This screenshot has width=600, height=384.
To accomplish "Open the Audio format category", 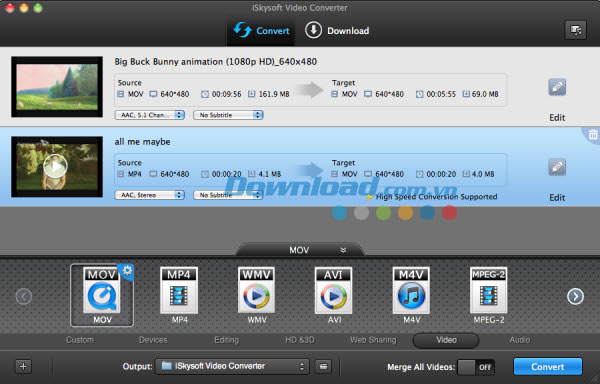I will (520, 340).
